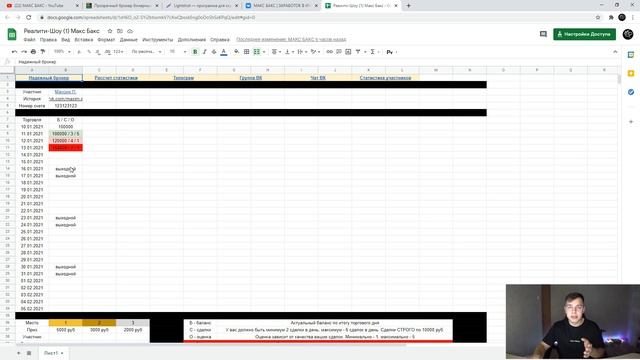Image resolution: width=640 pixels, height=360 pixels.
Task: Create a filter with the toolbar icon
Action: [359, 52]
